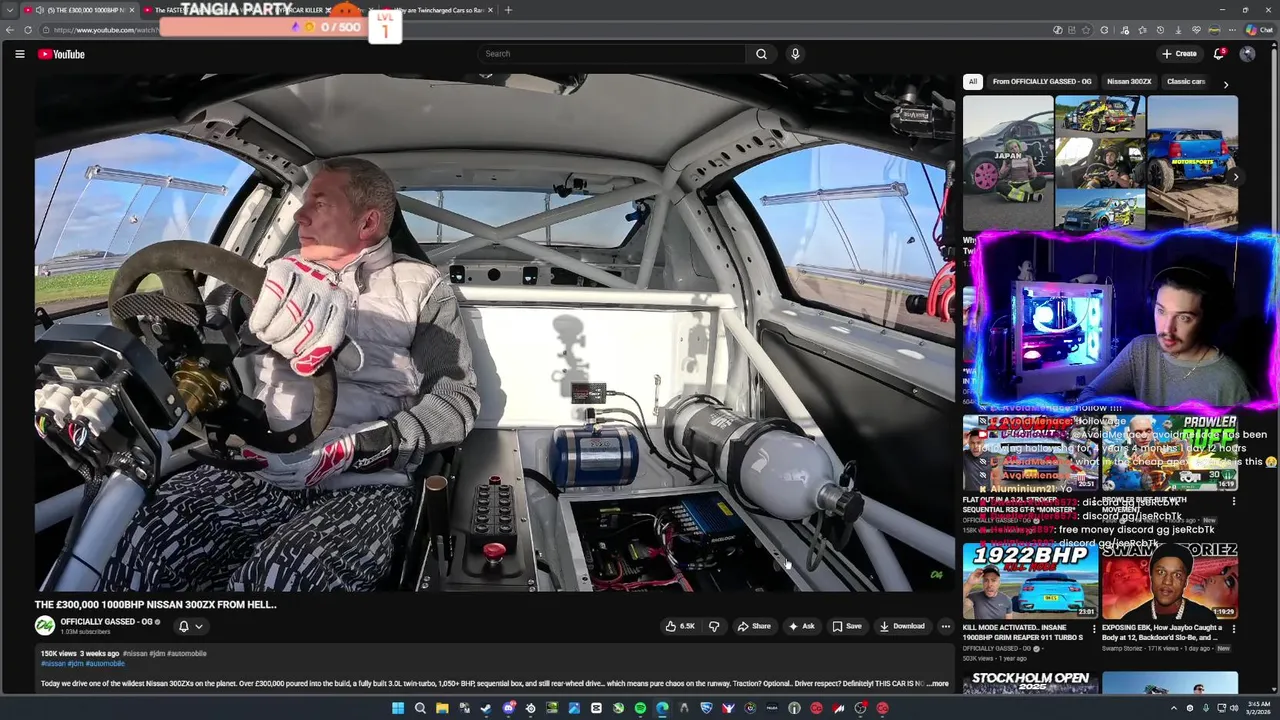Open the Stockholm Open 2025 thumbnail
The height and width of the screenshot is (720, 1280).
(x=1030, y=682)
